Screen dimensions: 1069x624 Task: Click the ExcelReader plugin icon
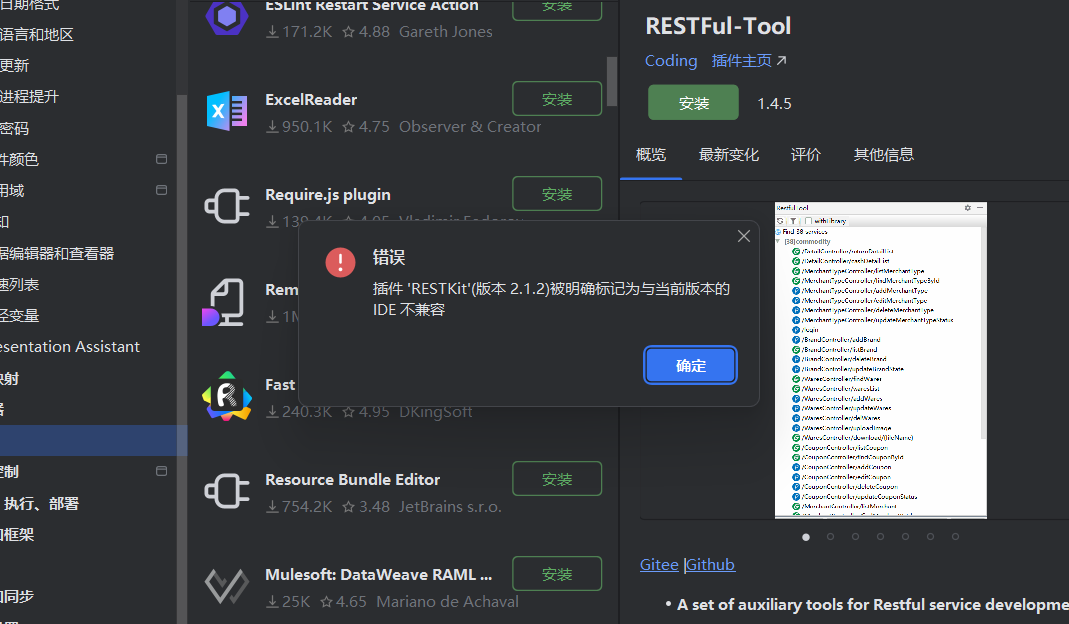coord(227,110)
